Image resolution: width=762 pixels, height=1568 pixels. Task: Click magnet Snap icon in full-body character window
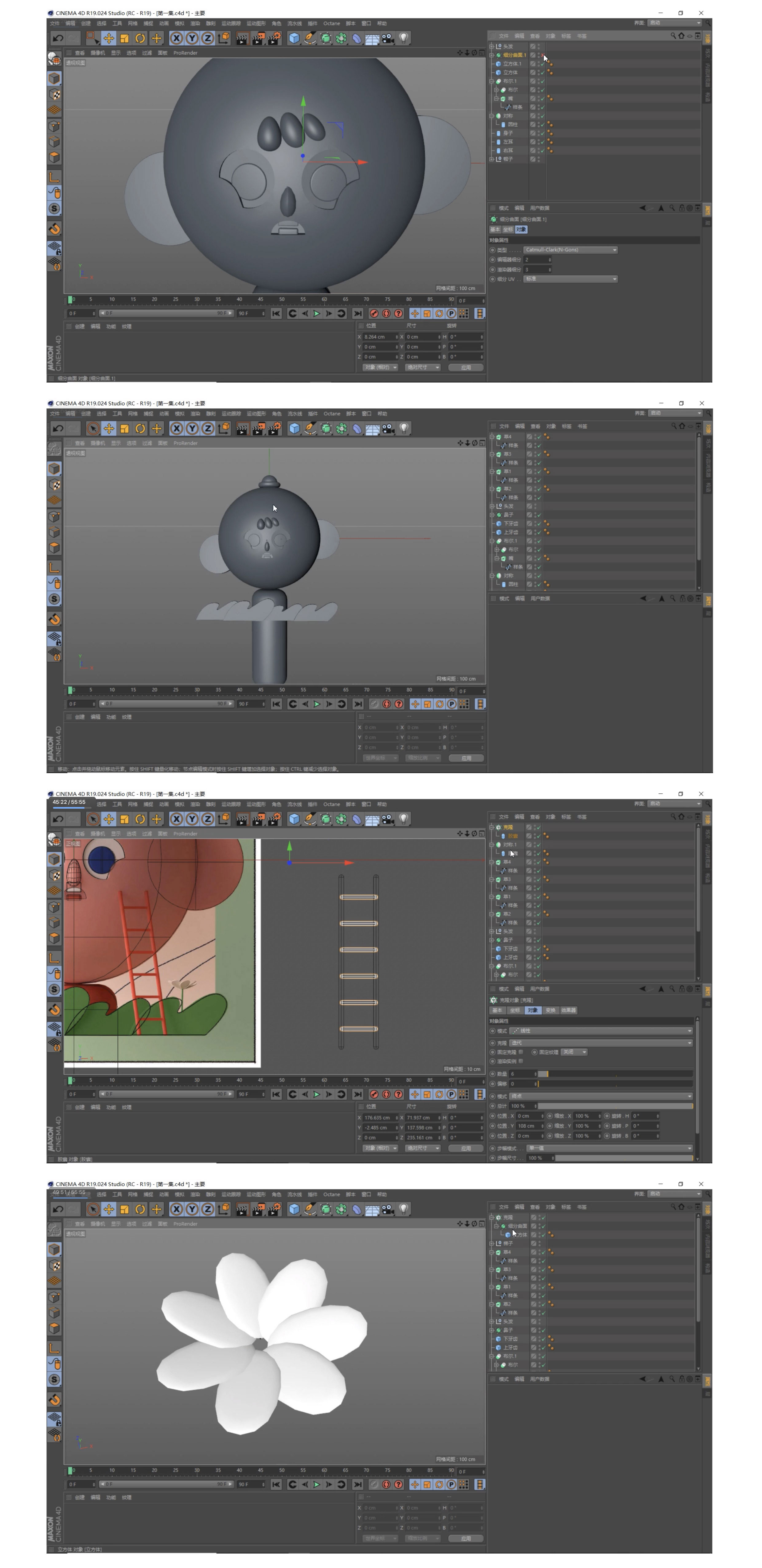tap(54, 620)
